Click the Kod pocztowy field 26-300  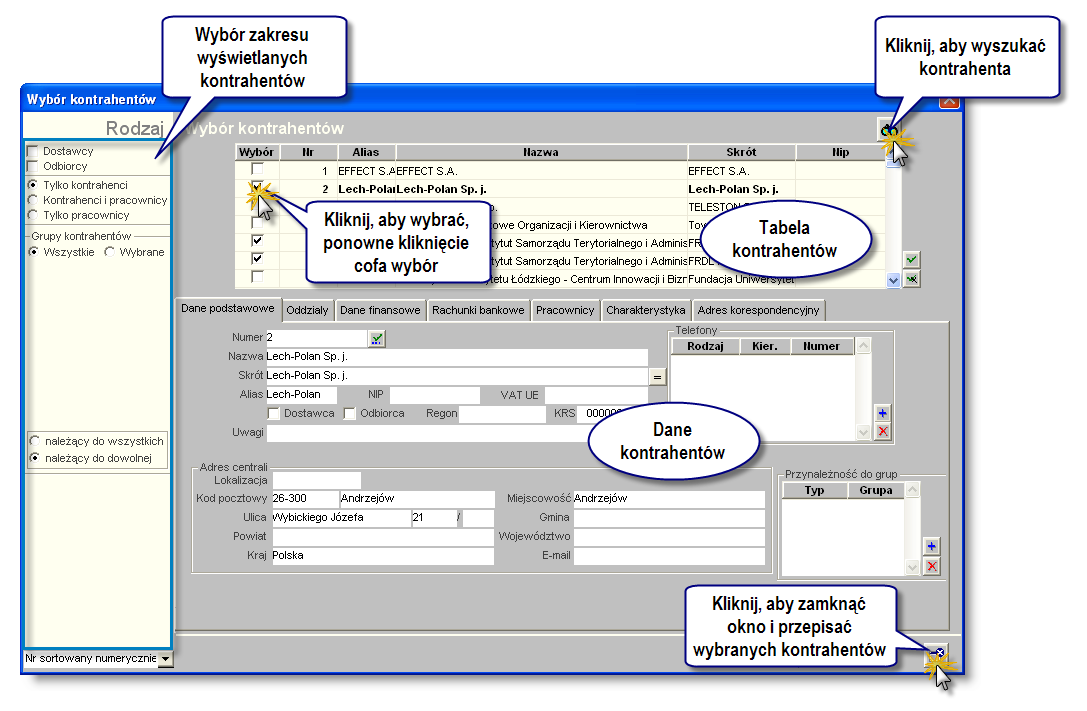pyautogui.click(x=304, y=498)
